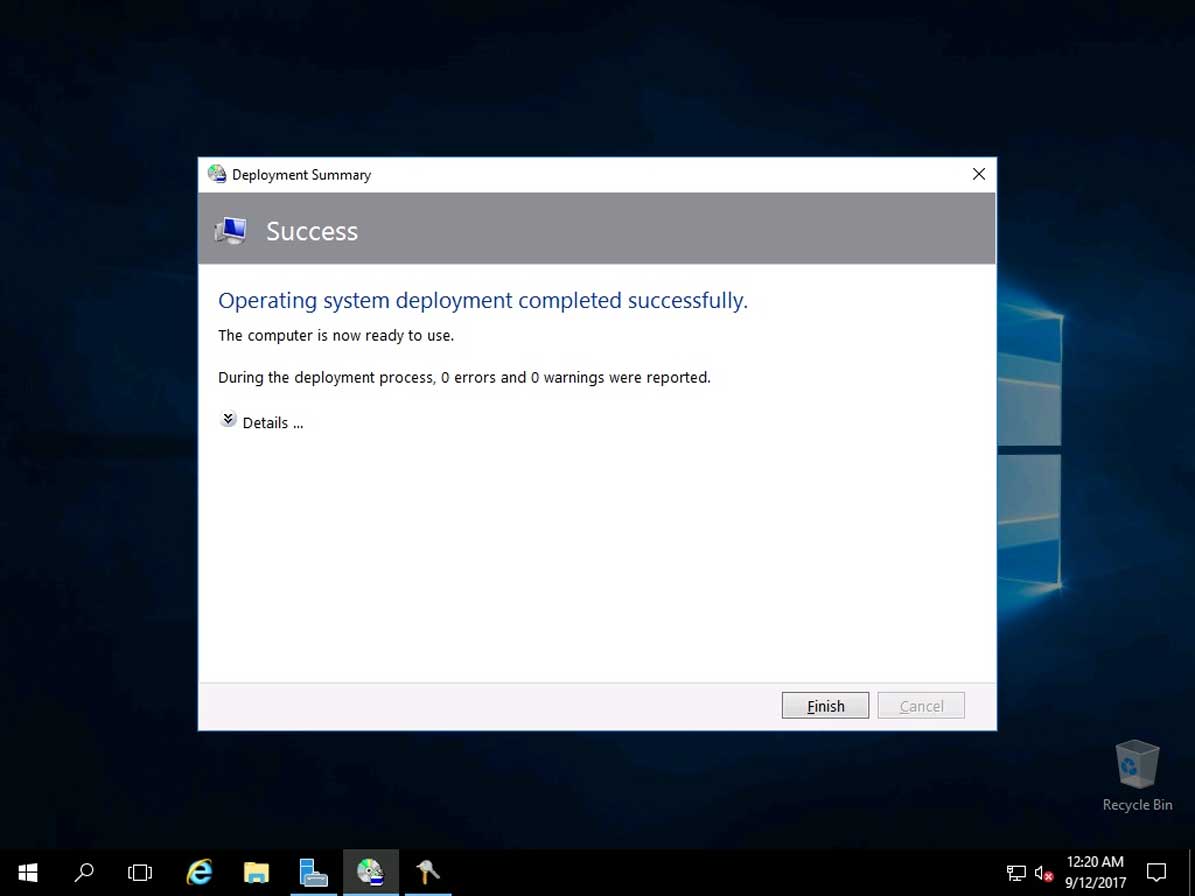Open the Windows Start menu
Viewport: 1195px width, 896px height.
tap(28, 872)
